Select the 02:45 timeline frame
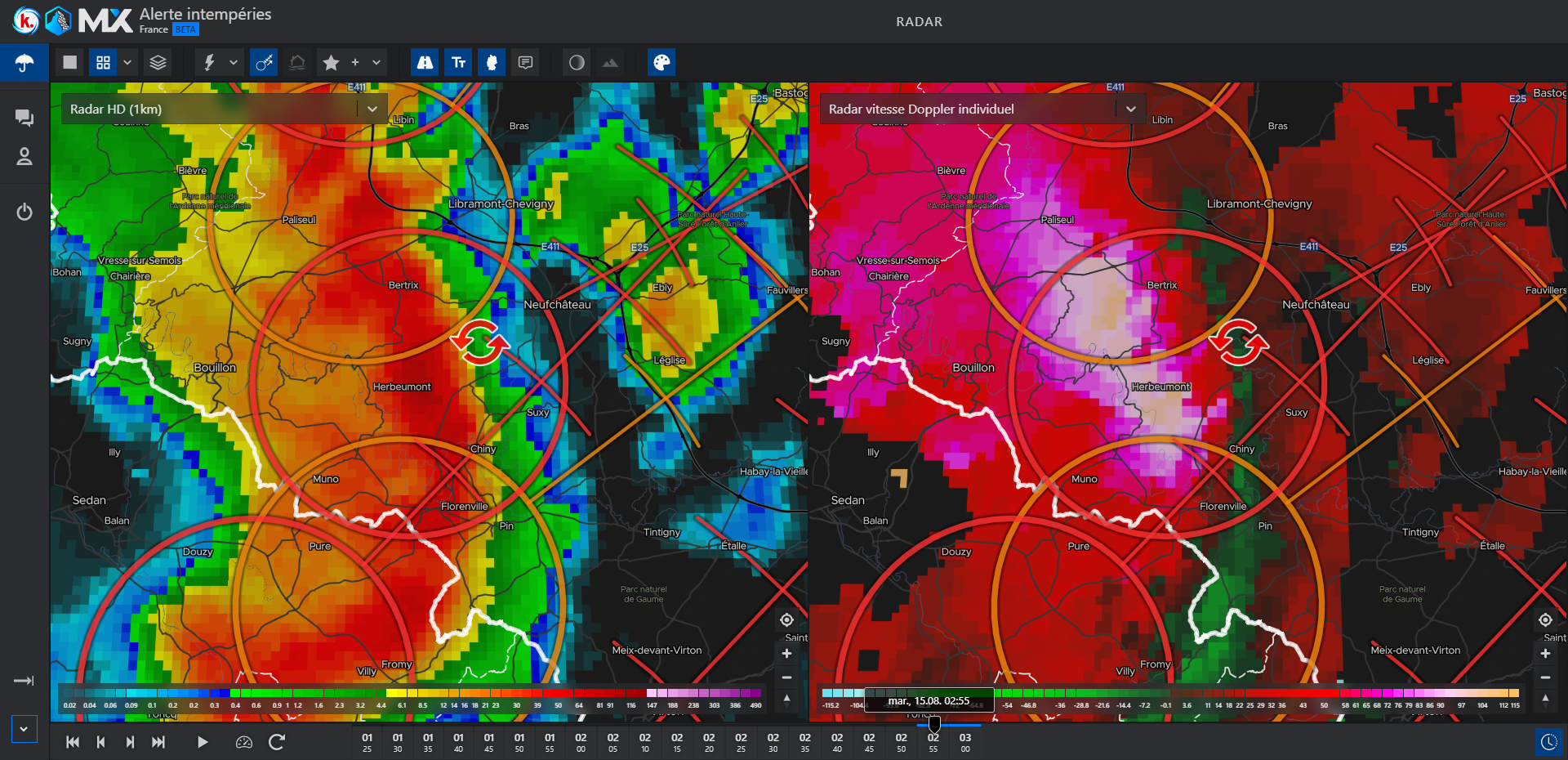The image size is (1568, 760). 869,742
